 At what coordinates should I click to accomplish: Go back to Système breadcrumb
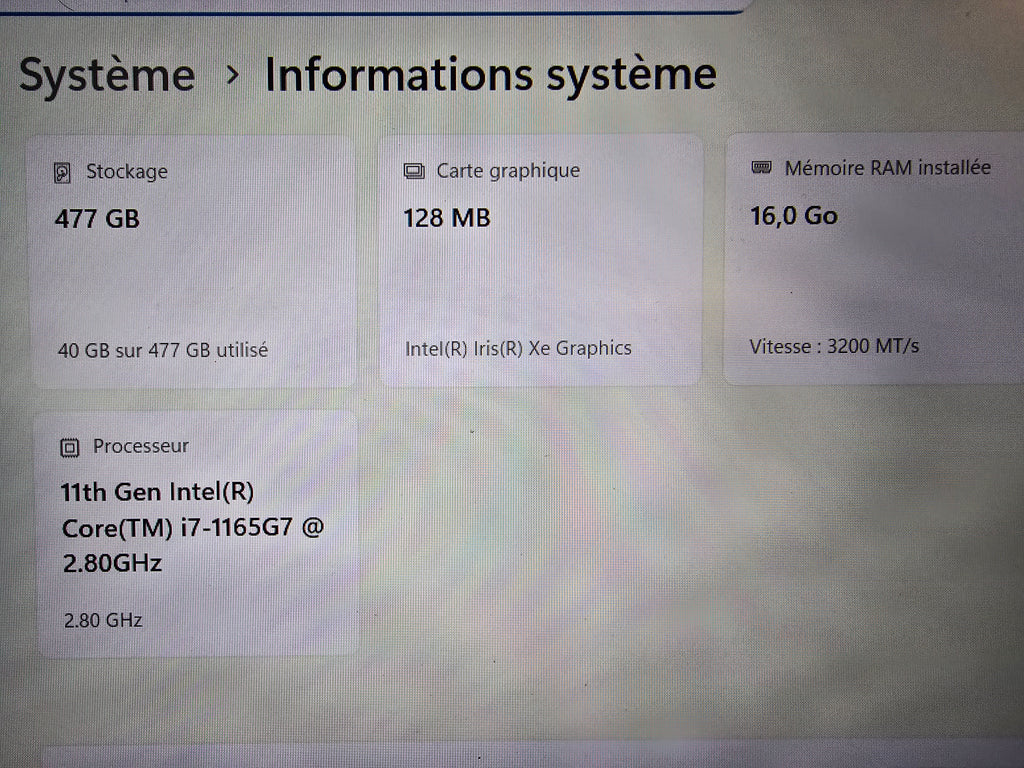(107, 75)
